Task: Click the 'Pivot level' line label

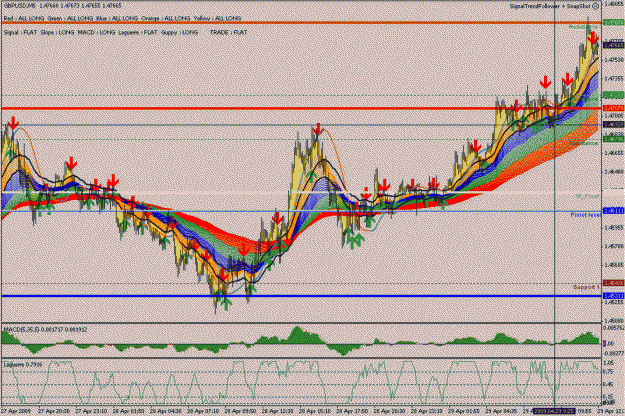Action: click(585, 215)
